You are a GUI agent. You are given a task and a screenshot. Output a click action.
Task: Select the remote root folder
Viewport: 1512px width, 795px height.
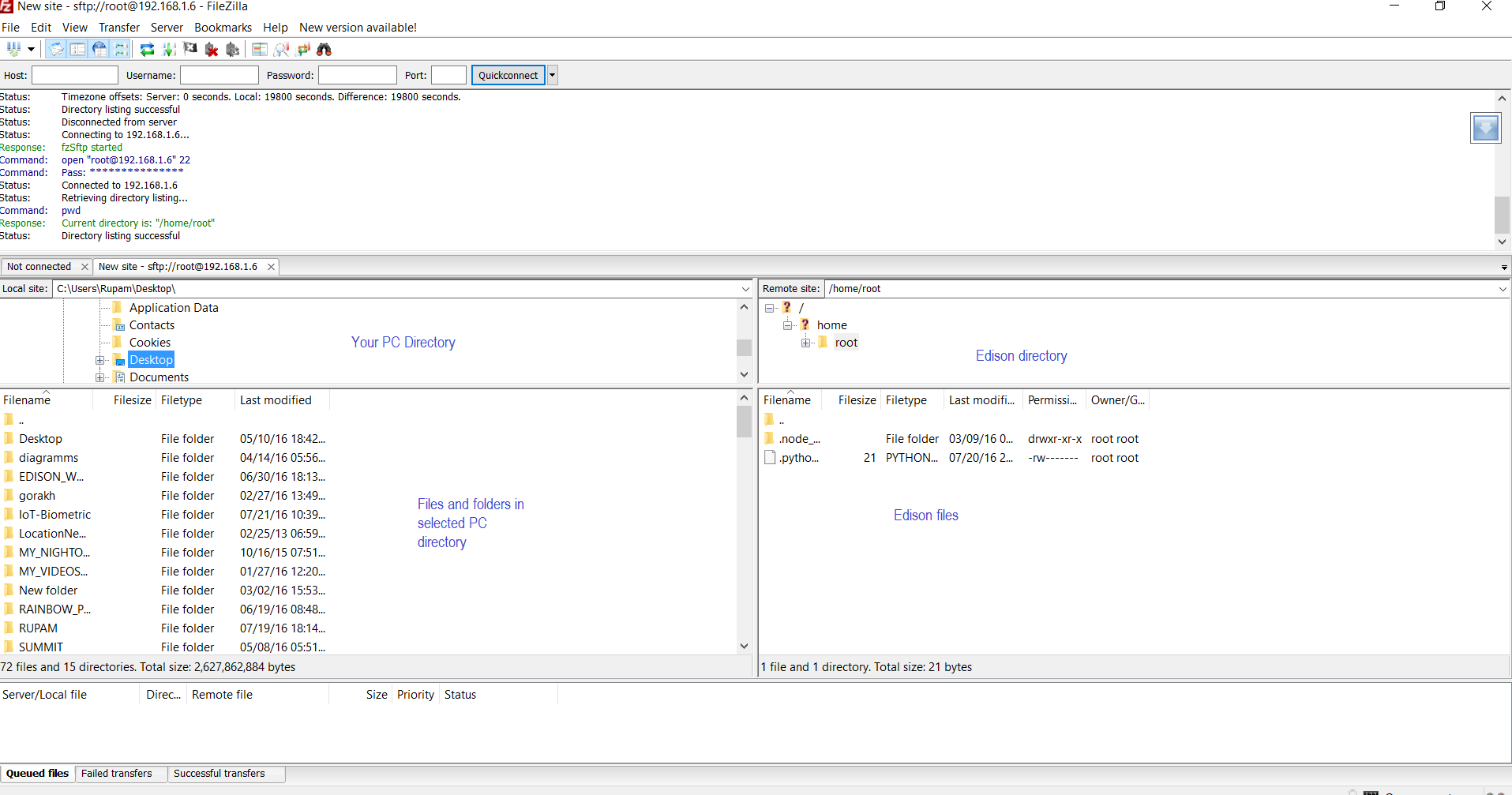(x=846, y=343)
